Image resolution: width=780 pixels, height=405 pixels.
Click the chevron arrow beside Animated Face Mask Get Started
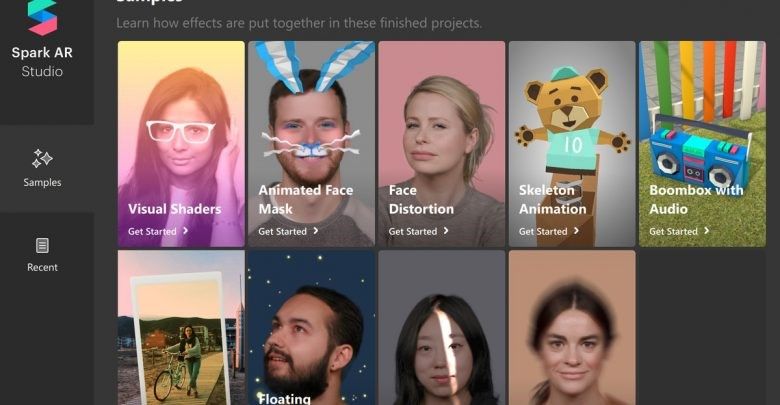pyautogui.click(x=316, y=231)
